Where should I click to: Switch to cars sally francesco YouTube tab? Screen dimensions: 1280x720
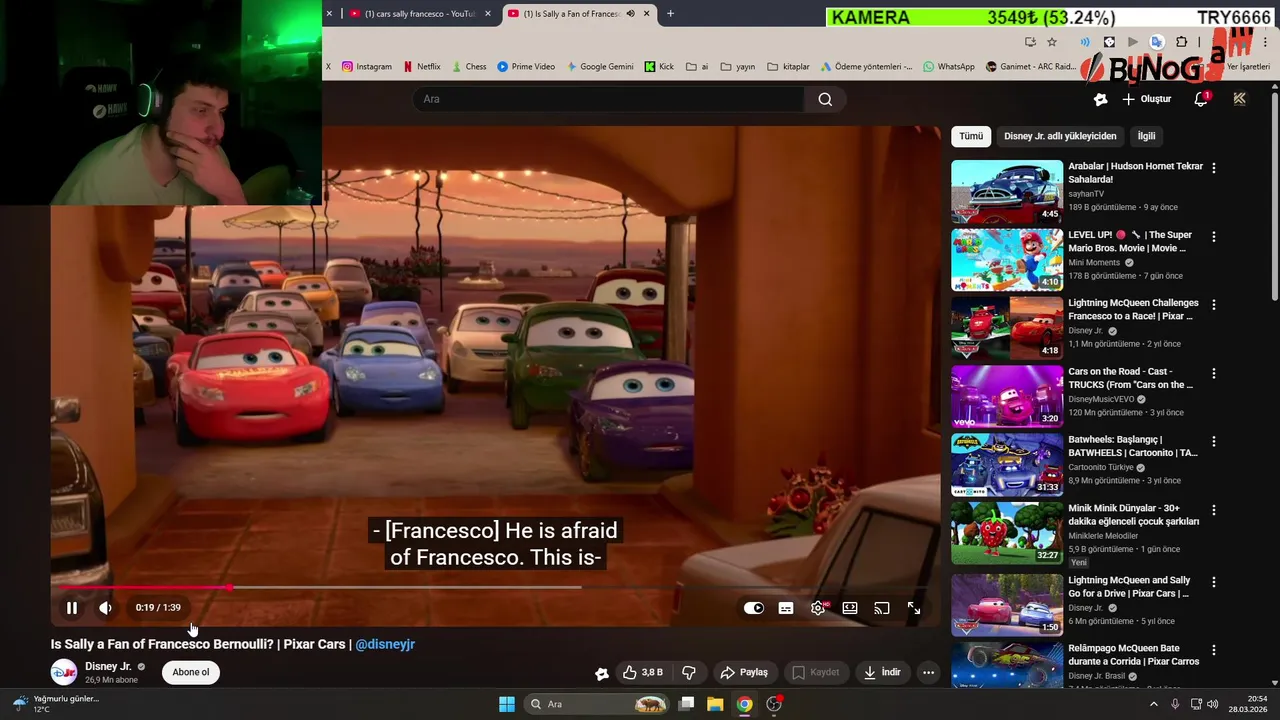coord(418,14)
